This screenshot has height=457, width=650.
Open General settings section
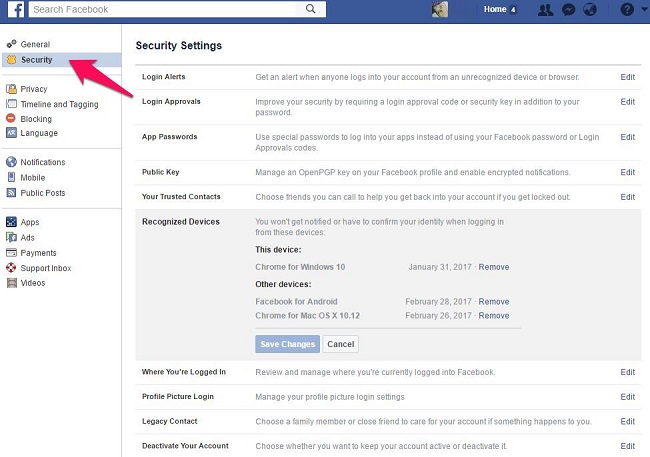(x=35, y=44)
